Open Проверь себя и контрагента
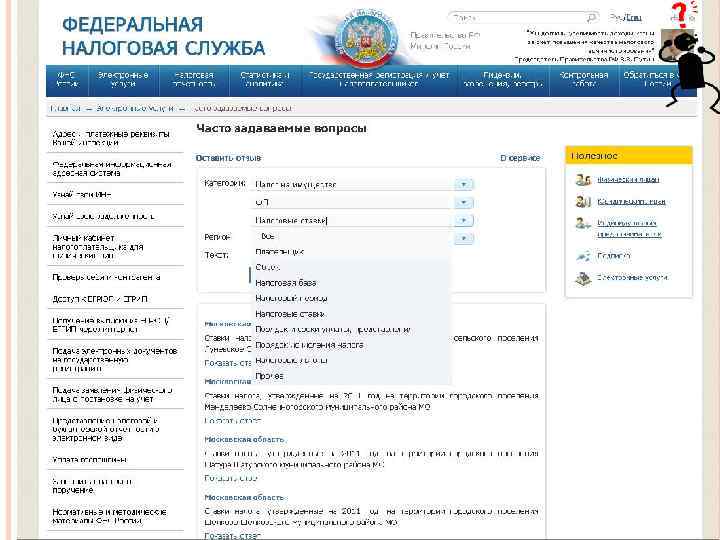The width and height of the screenshot is (720, 540). pos(115,277)
